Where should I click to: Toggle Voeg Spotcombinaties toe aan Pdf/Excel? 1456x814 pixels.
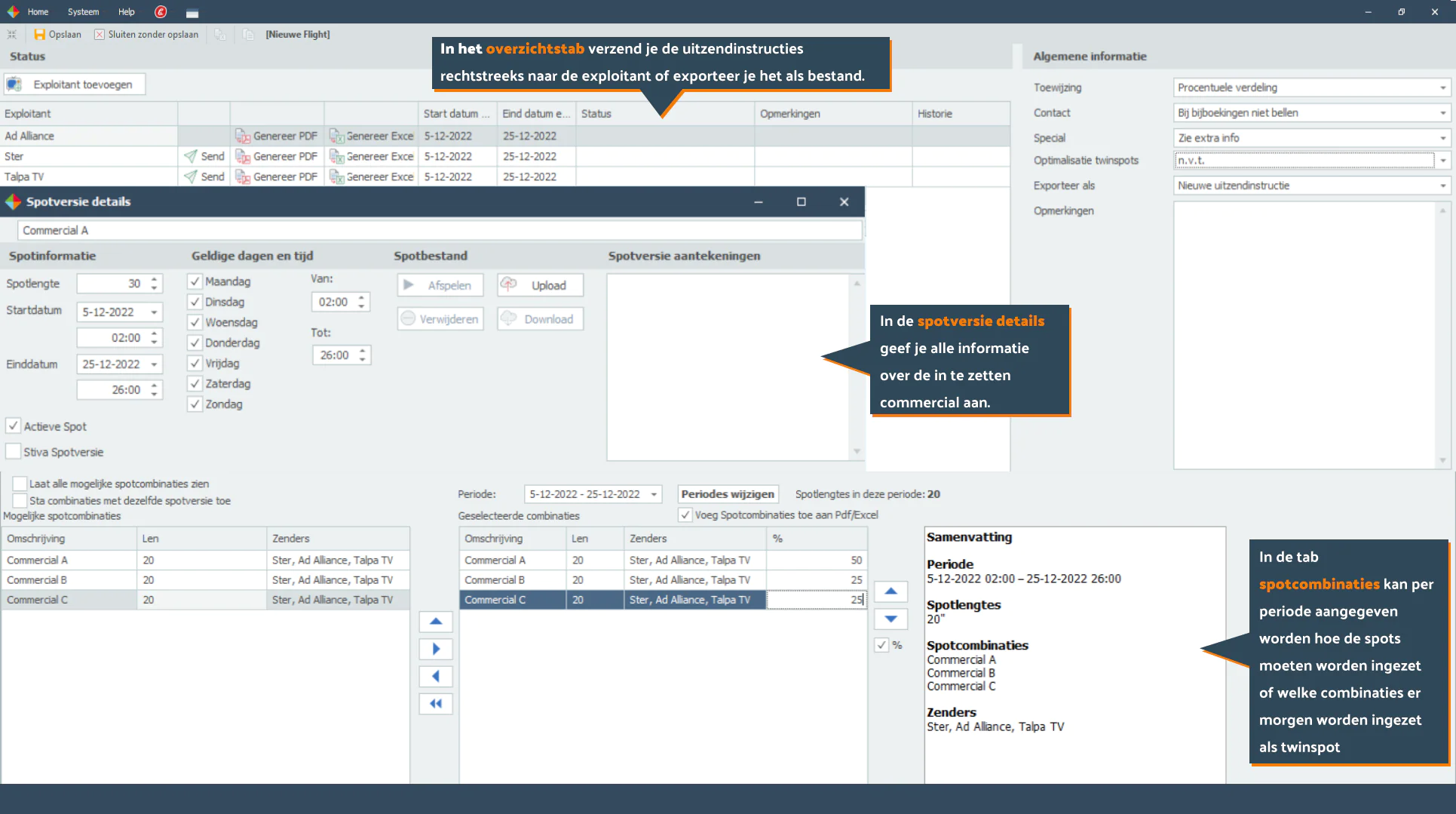pos(685,515)
